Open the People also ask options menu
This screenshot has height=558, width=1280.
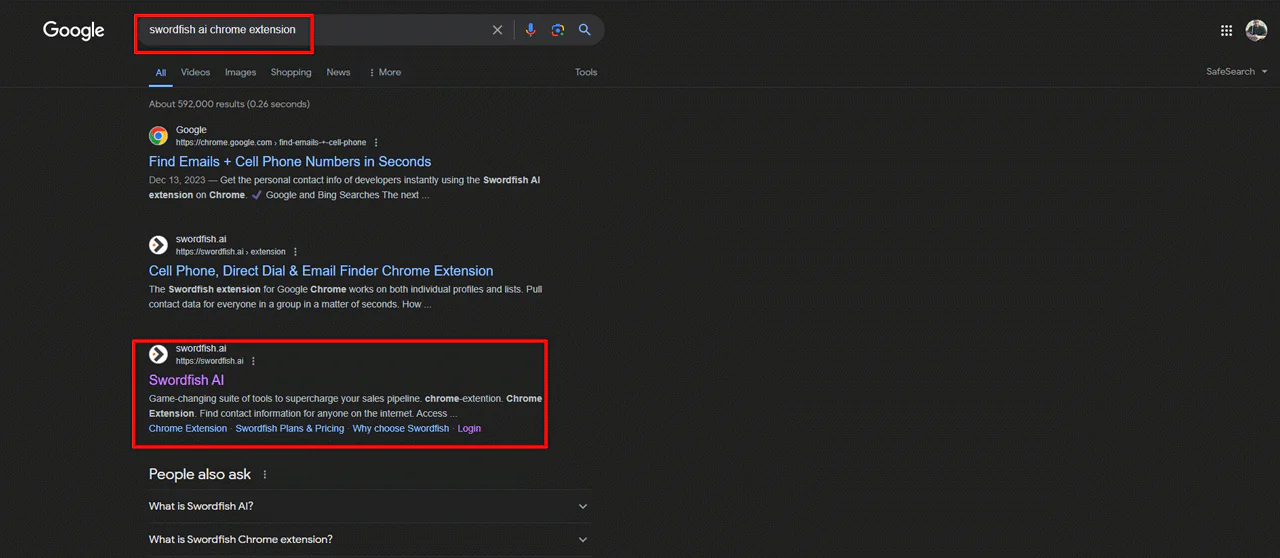click(x=265, y=475)
